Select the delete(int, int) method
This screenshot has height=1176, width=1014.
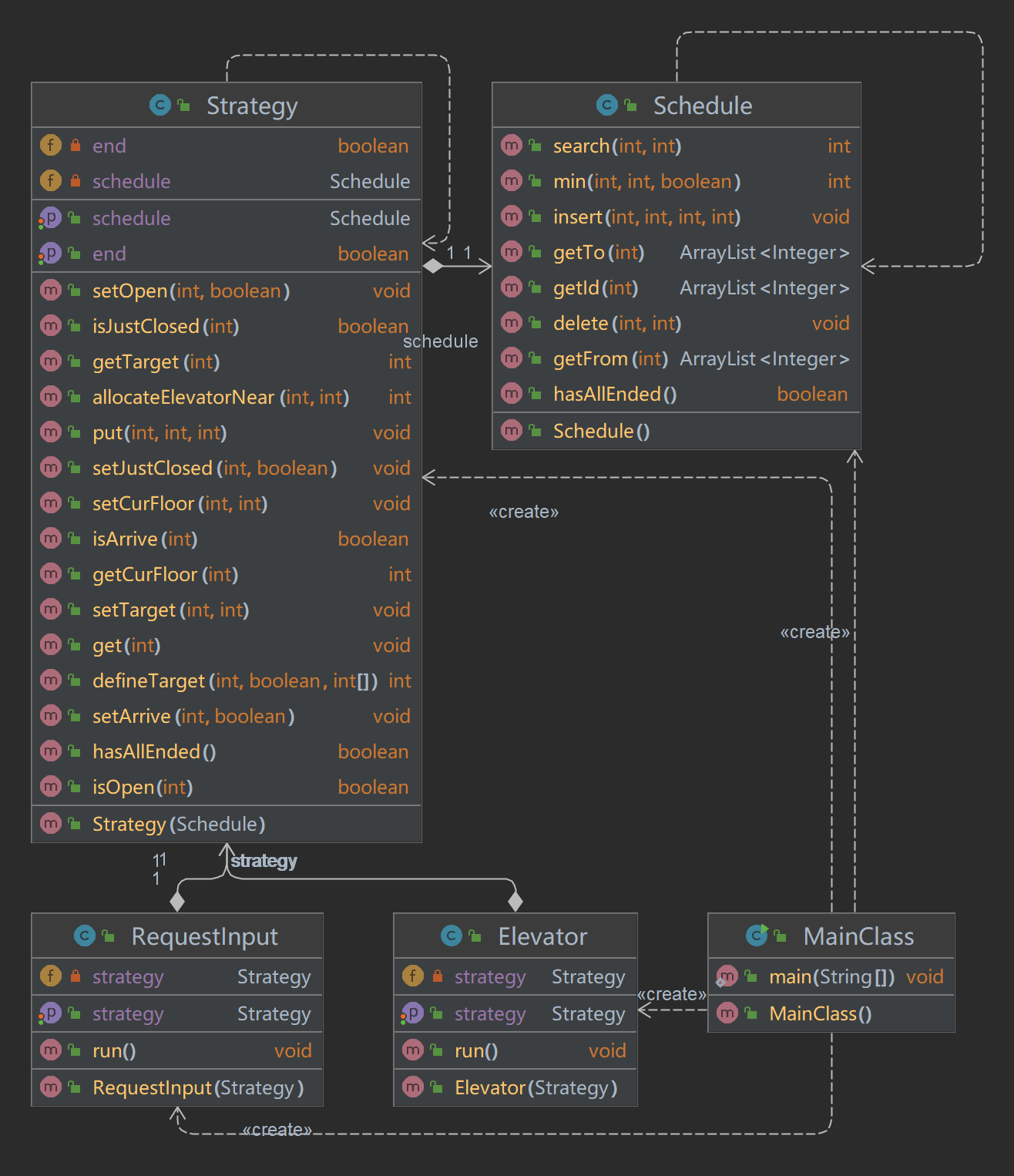[677, 323]
